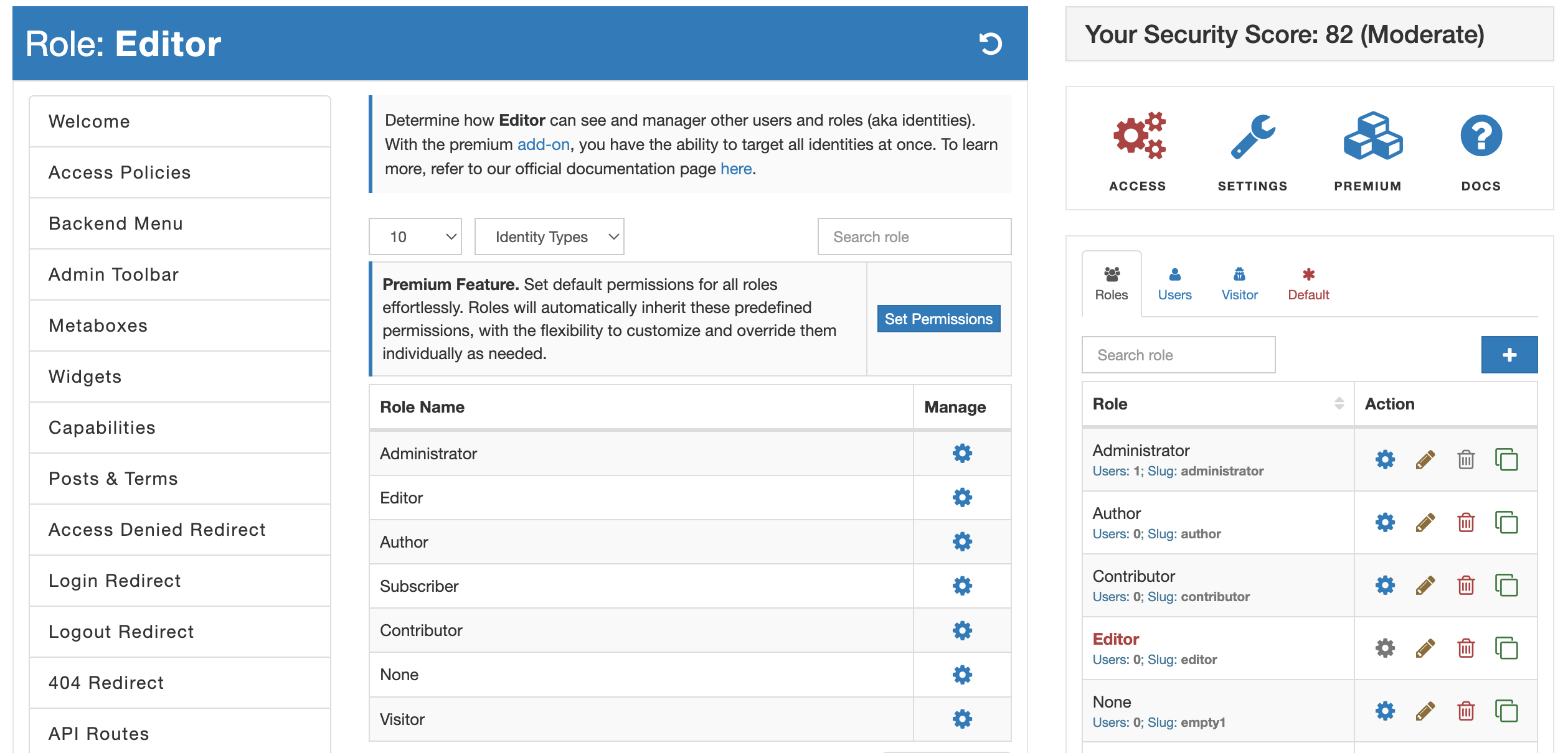1568x753 pixels.
Task: Click the Search role field above the Role Name table
Action: pyautogui.click(x=914, y=236)
